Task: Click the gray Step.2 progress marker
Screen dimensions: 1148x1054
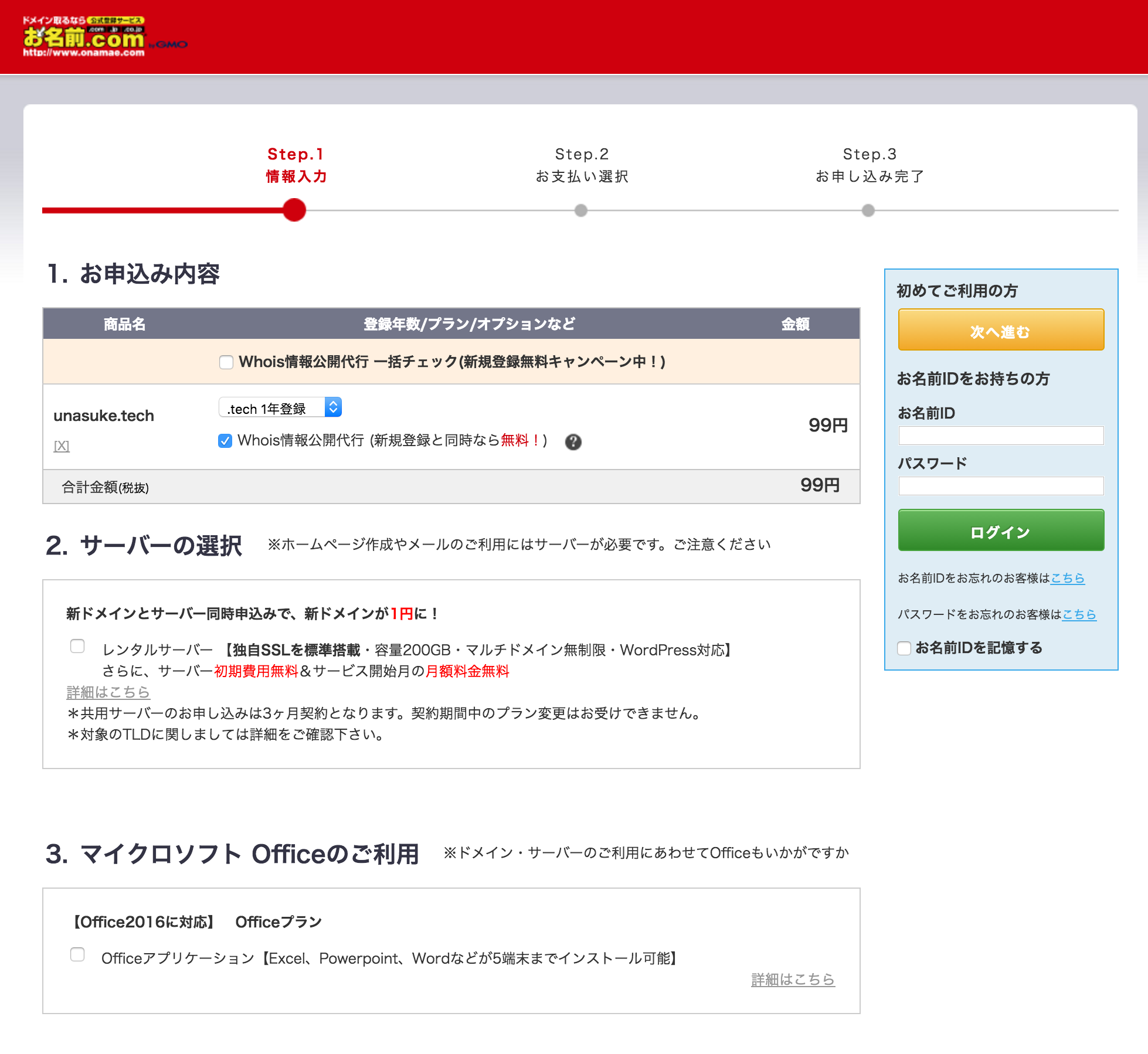Action: pyautogui.click(x=581, y=210)
